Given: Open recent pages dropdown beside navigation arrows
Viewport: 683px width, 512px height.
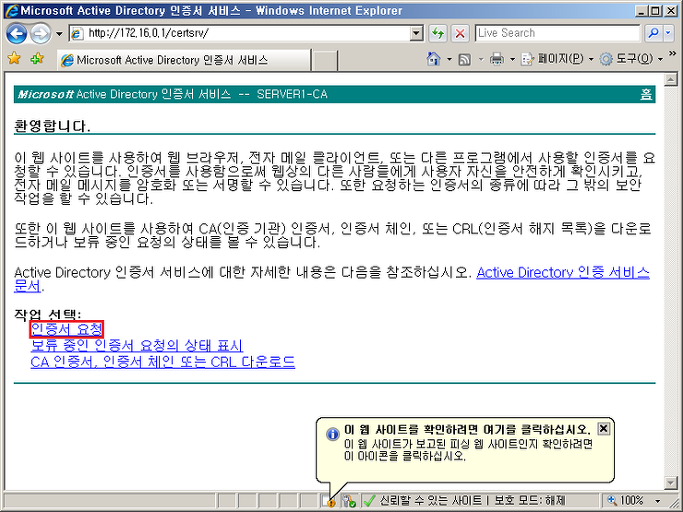Looking at the screenshot, I should [x=59, y=34].
